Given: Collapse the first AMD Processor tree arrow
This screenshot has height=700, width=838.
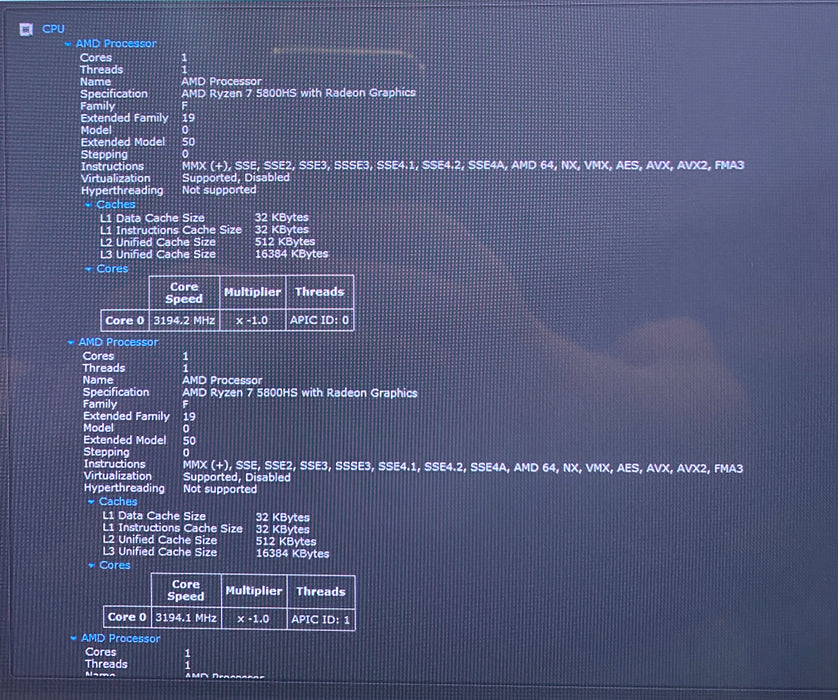Looking at the screenshot, I should 68,44.
